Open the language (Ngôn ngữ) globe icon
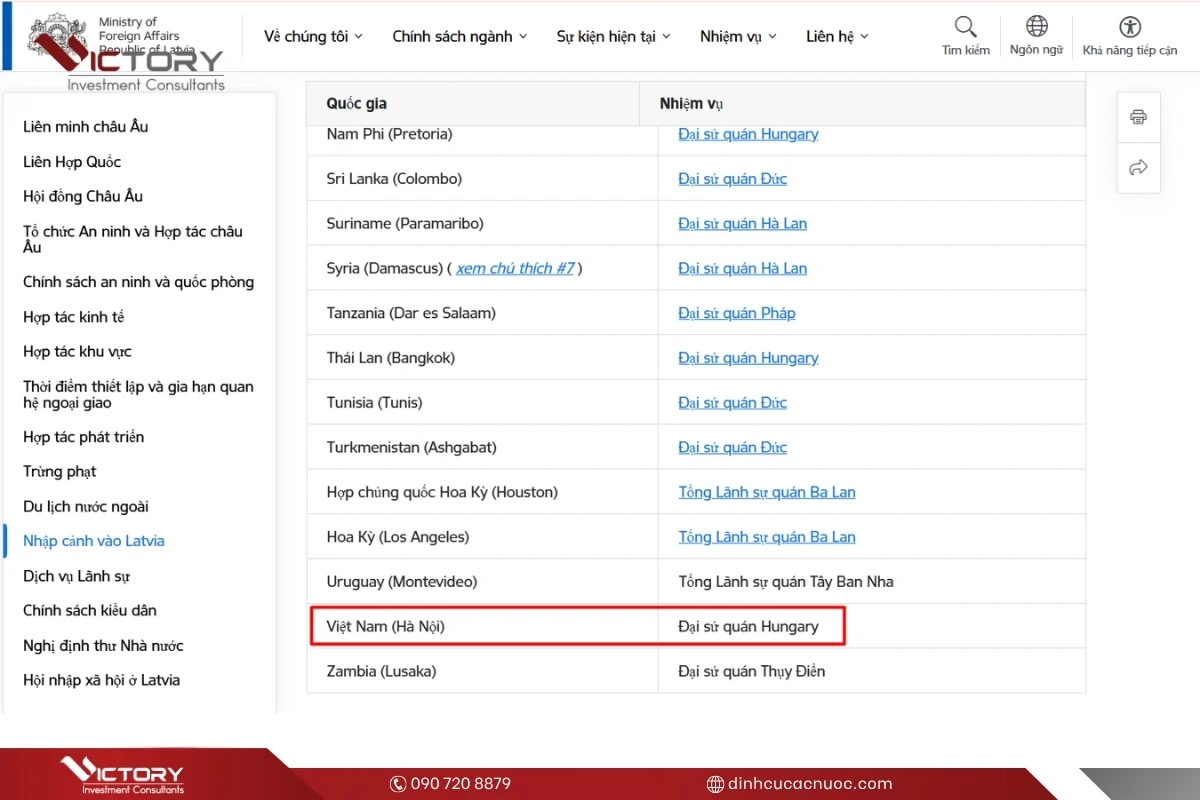1200x800 pixels. pyautogui.click(x=1037, y=26)
